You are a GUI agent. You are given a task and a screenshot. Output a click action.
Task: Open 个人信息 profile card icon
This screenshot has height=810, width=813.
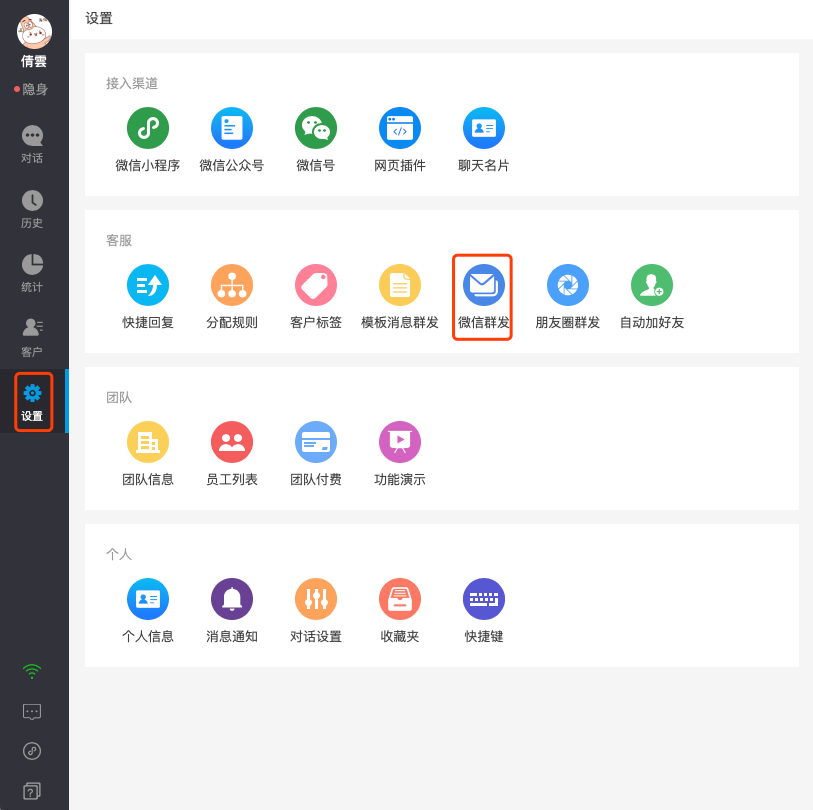[148, 599]
